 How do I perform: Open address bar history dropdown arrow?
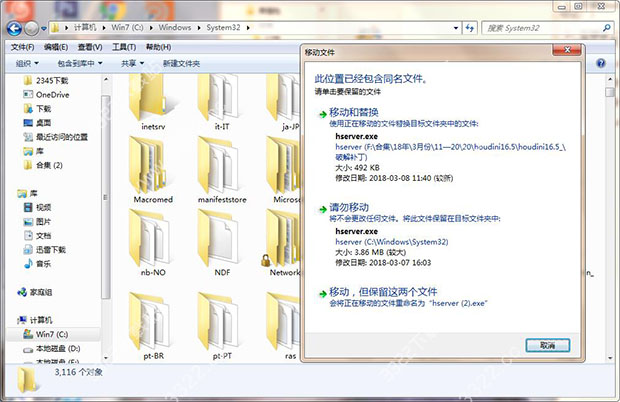pyautogui.click(x=456, y=28)
